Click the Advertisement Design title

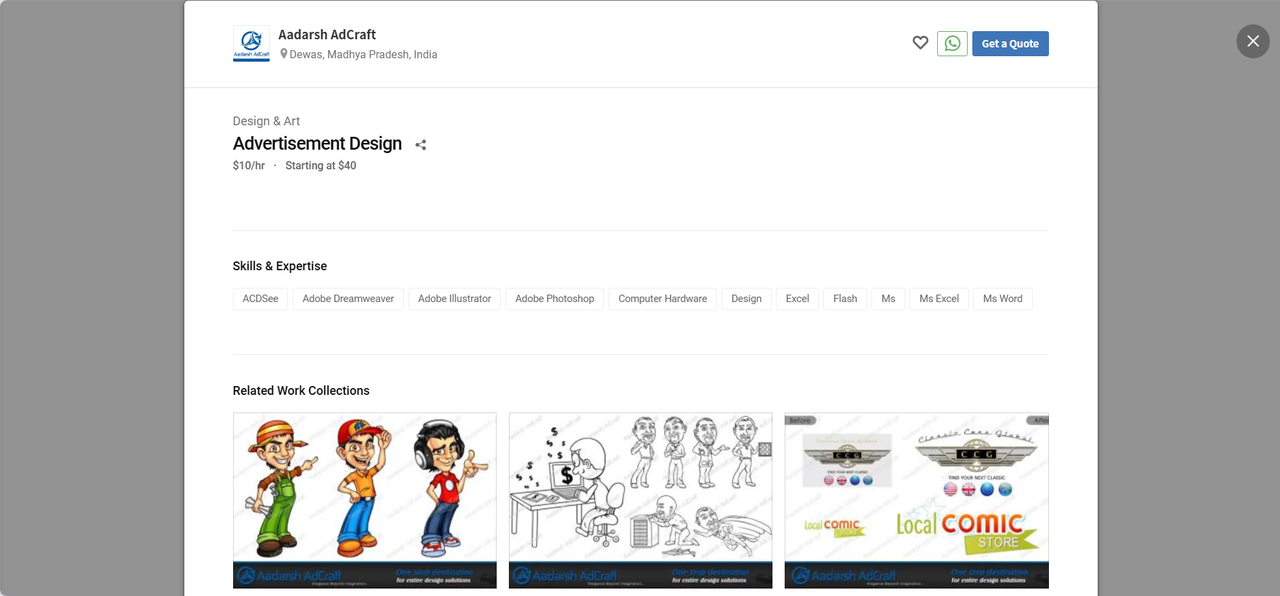317,144
